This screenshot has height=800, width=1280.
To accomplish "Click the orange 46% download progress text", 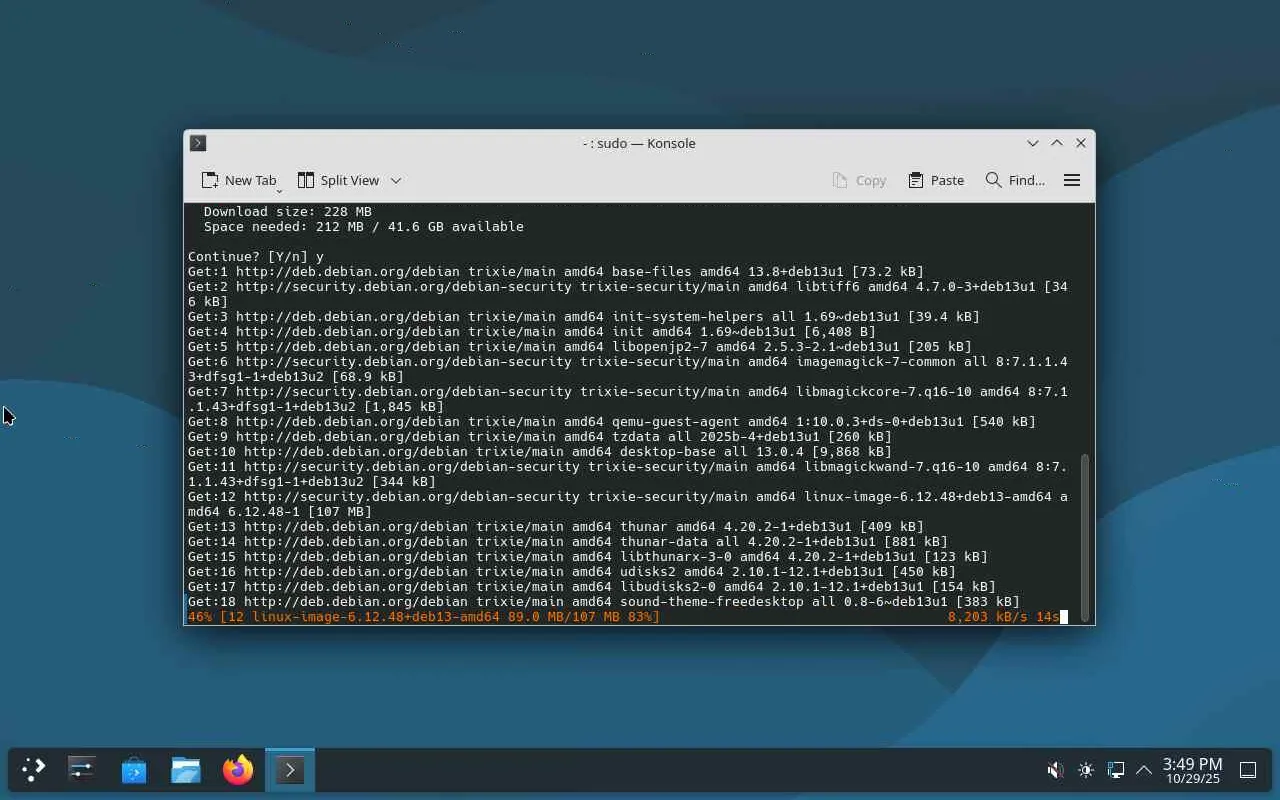I will (424, 617).
